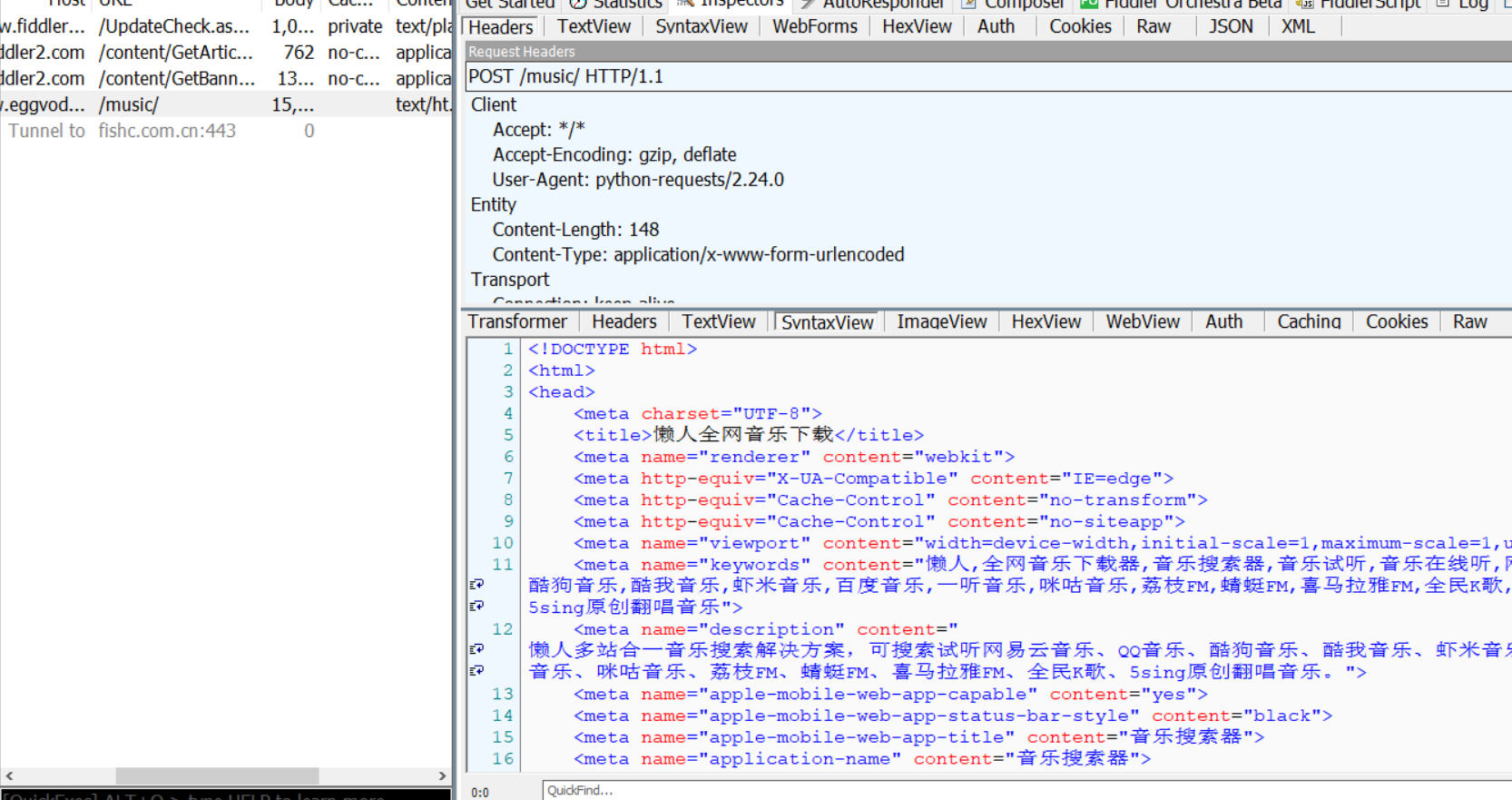Open the AutoResponder tab

(871, 4)
